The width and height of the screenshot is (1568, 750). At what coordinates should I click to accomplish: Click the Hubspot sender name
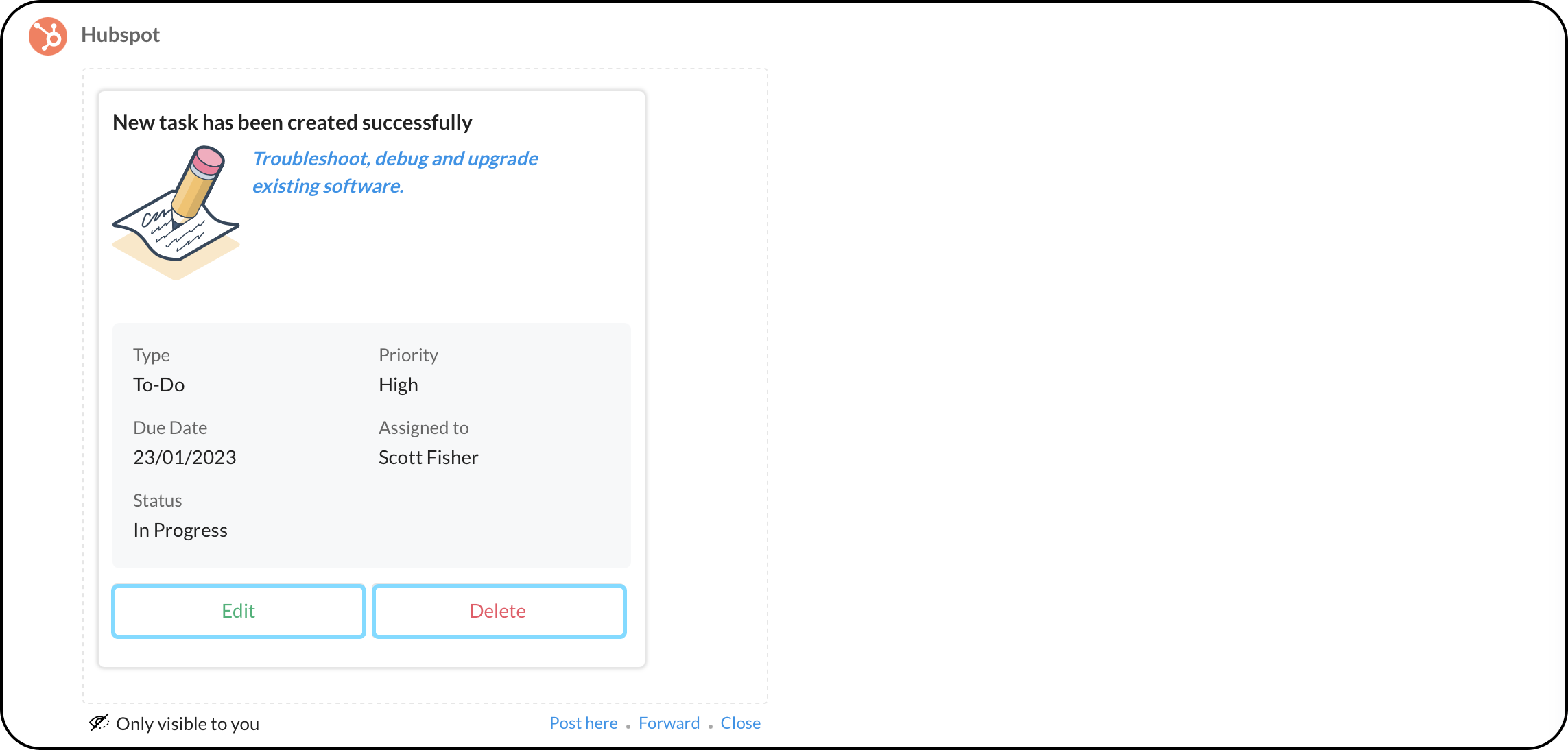point(120,35)
